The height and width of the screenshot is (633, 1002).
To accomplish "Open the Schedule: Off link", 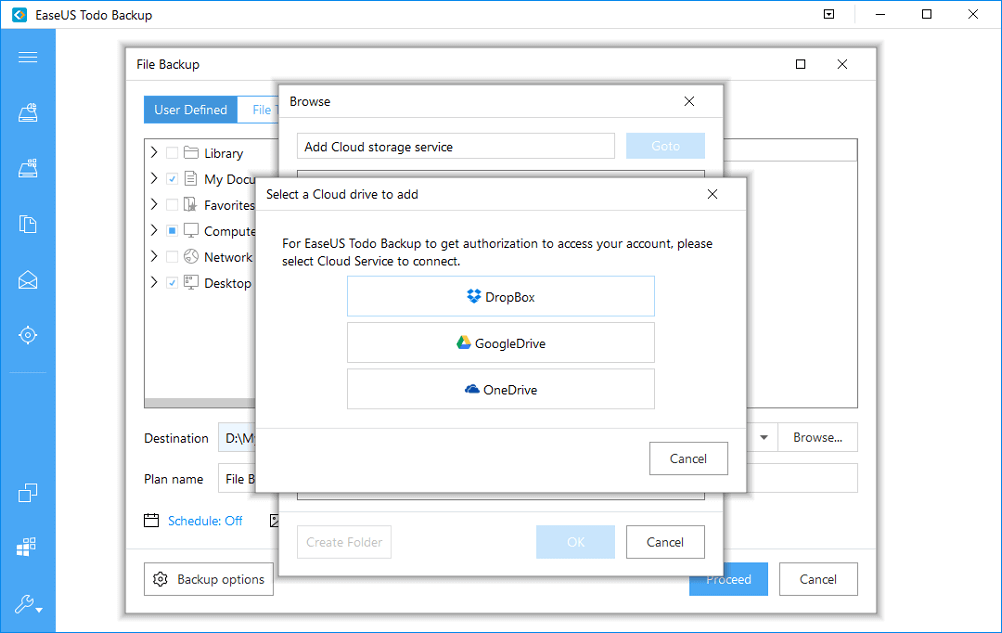I will click(205, 521).
